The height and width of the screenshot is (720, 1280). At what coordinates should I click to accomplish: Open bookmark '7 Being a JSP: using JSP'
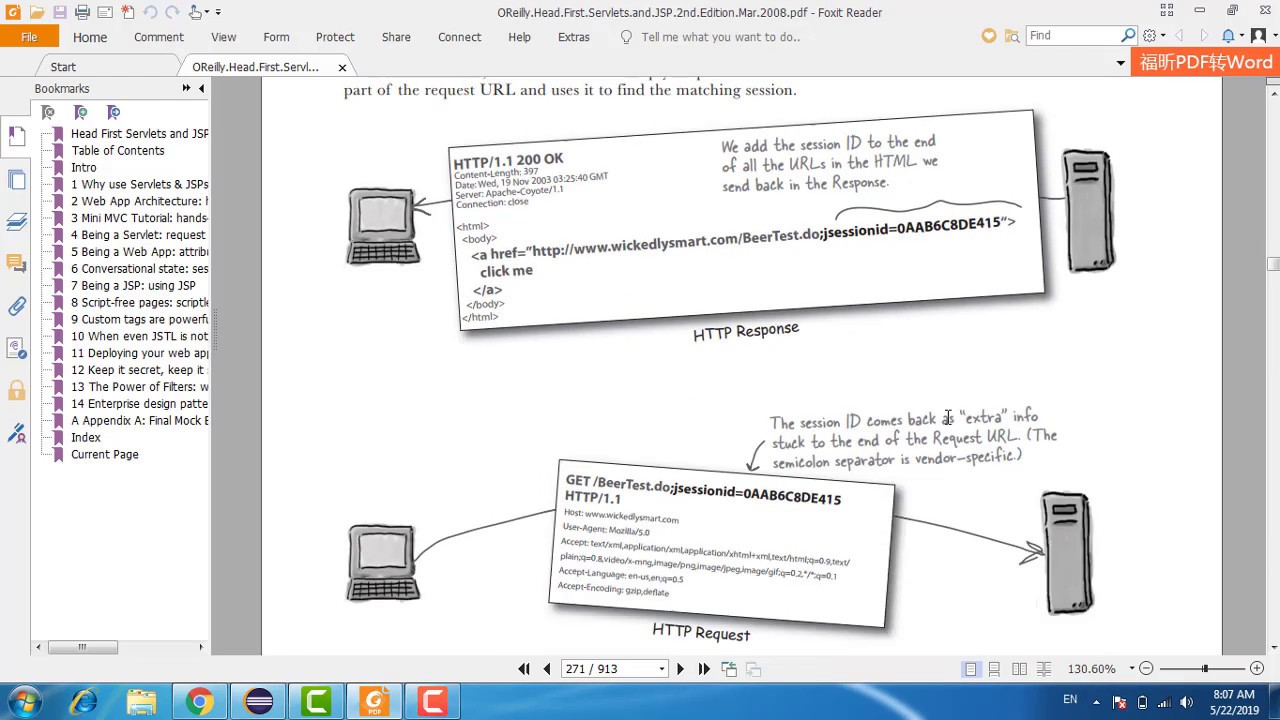click(133, 286)
